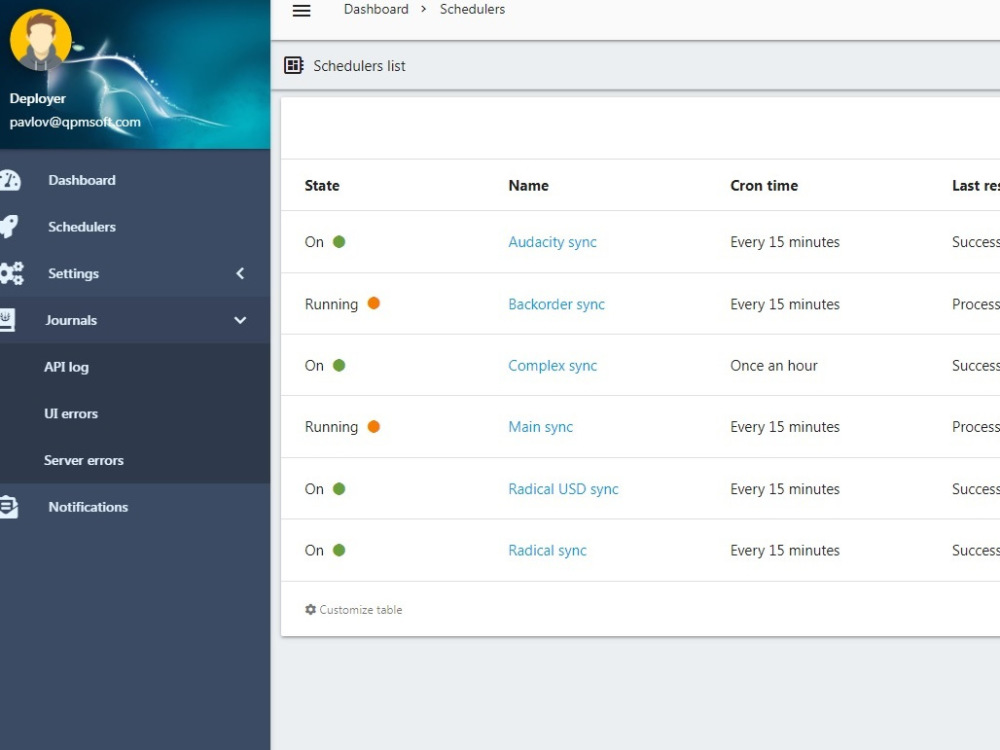Click Main sync 'Every 15 minutes' cell
This screenshot has width=1000, height=750.
784,427
